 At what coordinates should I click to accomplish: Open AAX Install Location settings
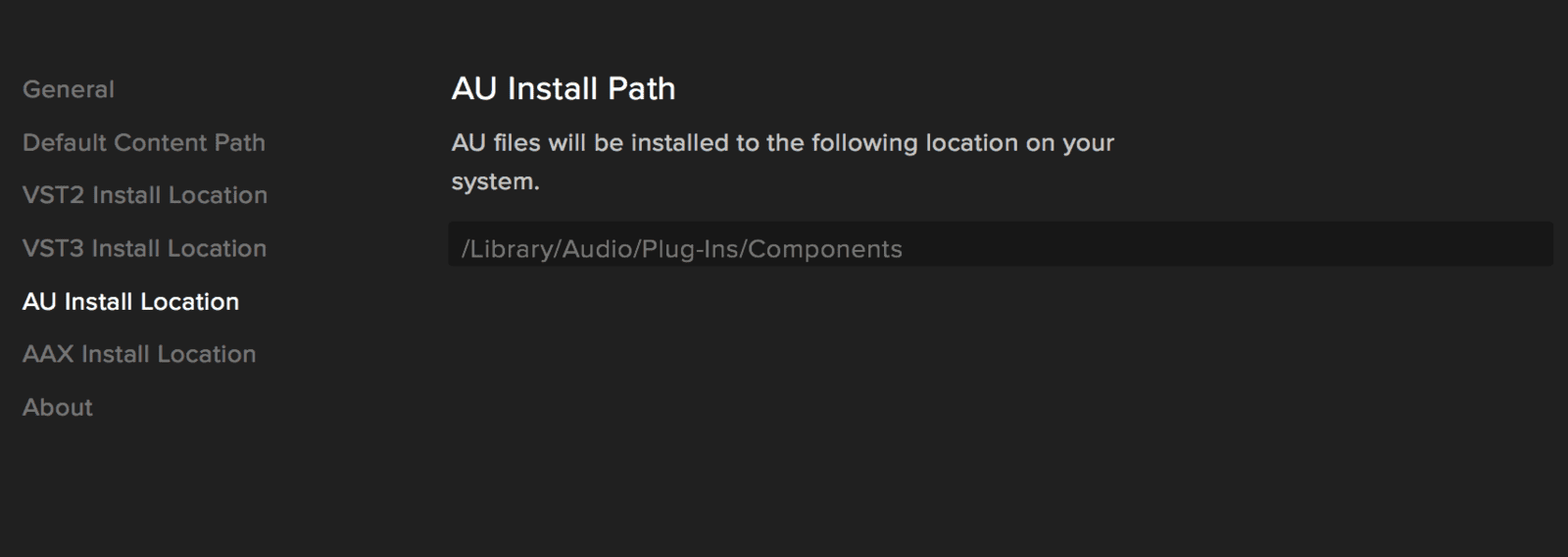[139, 354]
